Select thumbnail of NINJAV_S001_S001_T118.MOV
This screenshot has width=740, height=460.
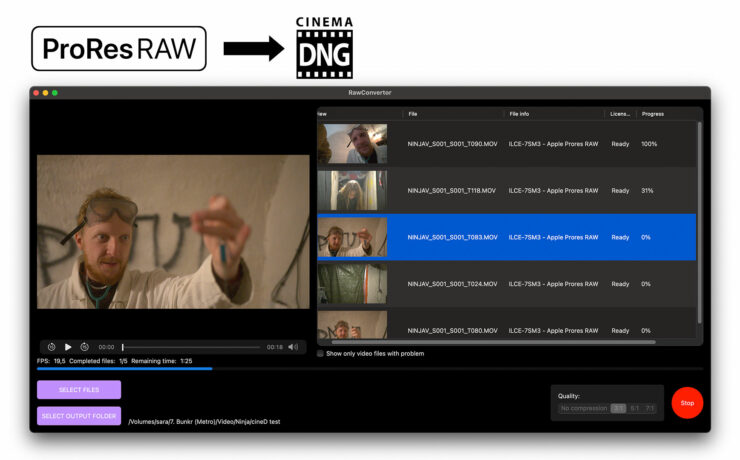pos(352,190)
